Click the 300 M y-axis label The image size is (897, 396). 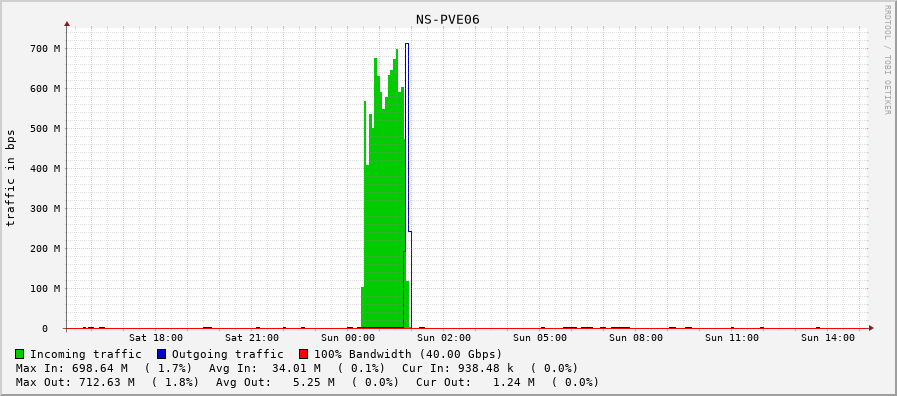coord(45,209)
